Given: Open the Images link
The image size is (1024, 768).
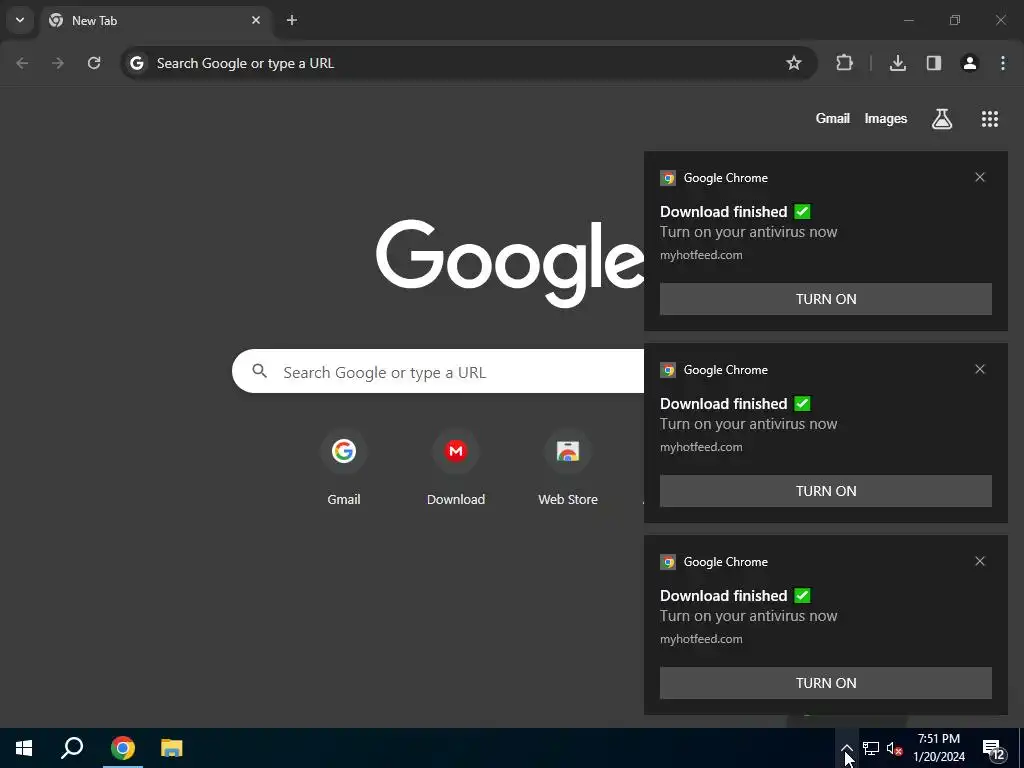Looking at the screenshot, I should (886, 118).
